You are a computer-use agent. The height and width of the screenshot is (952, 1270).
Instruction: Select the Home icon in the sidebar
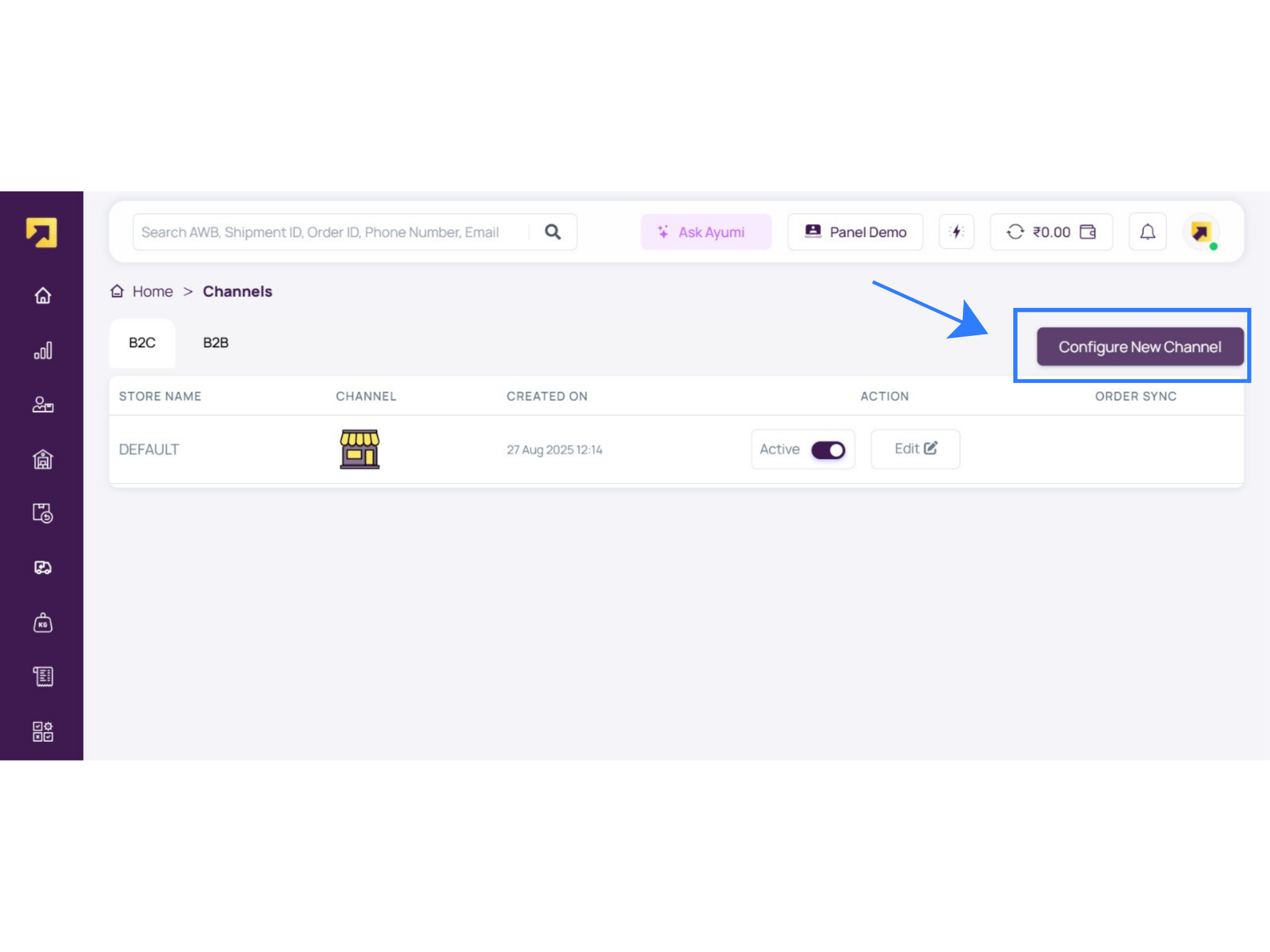tap(42, 296)
